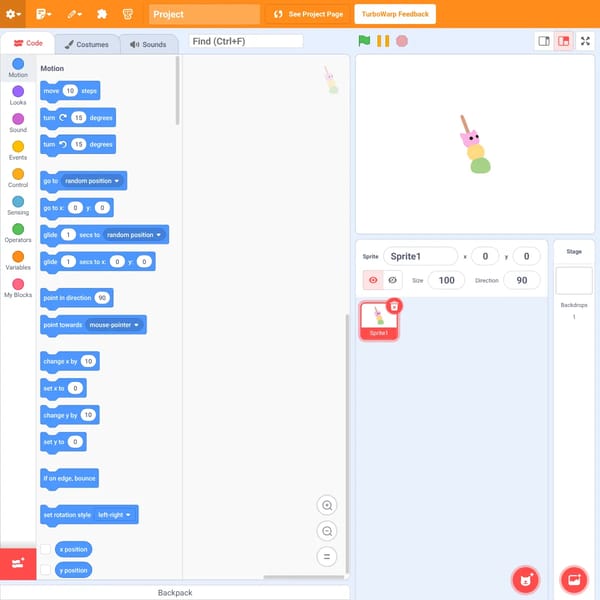Select the Variables block category

point(18,261)
